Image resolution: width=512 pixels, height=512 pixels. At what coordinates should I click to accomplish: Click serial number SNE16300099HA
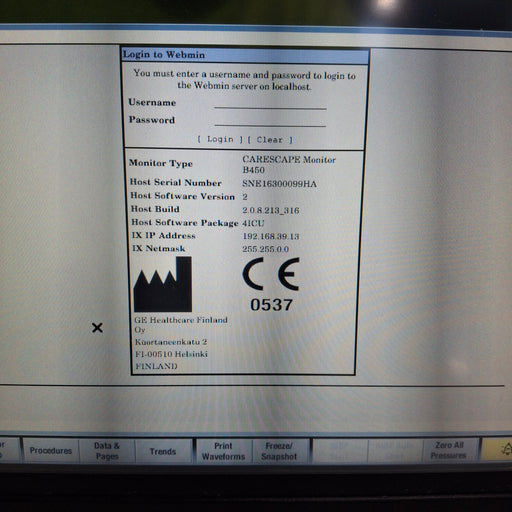(x=279, y=184)
